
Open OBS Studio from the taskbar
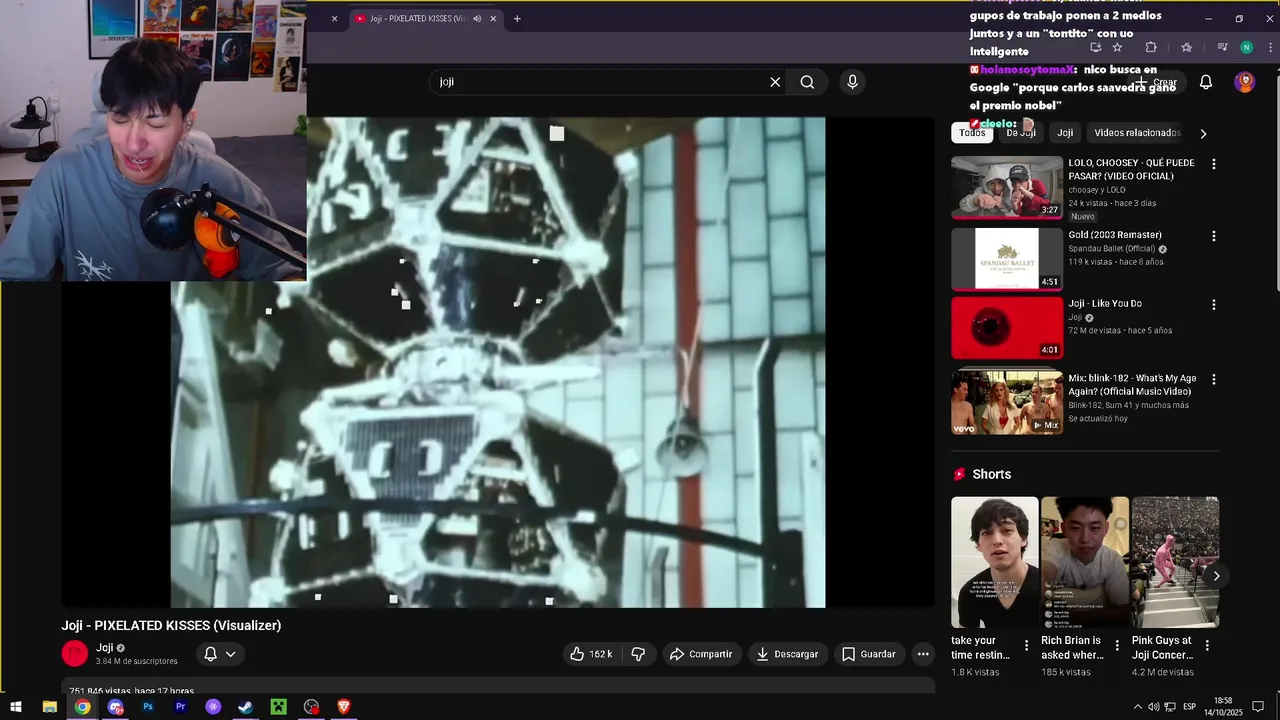click(x=312, y=707)
